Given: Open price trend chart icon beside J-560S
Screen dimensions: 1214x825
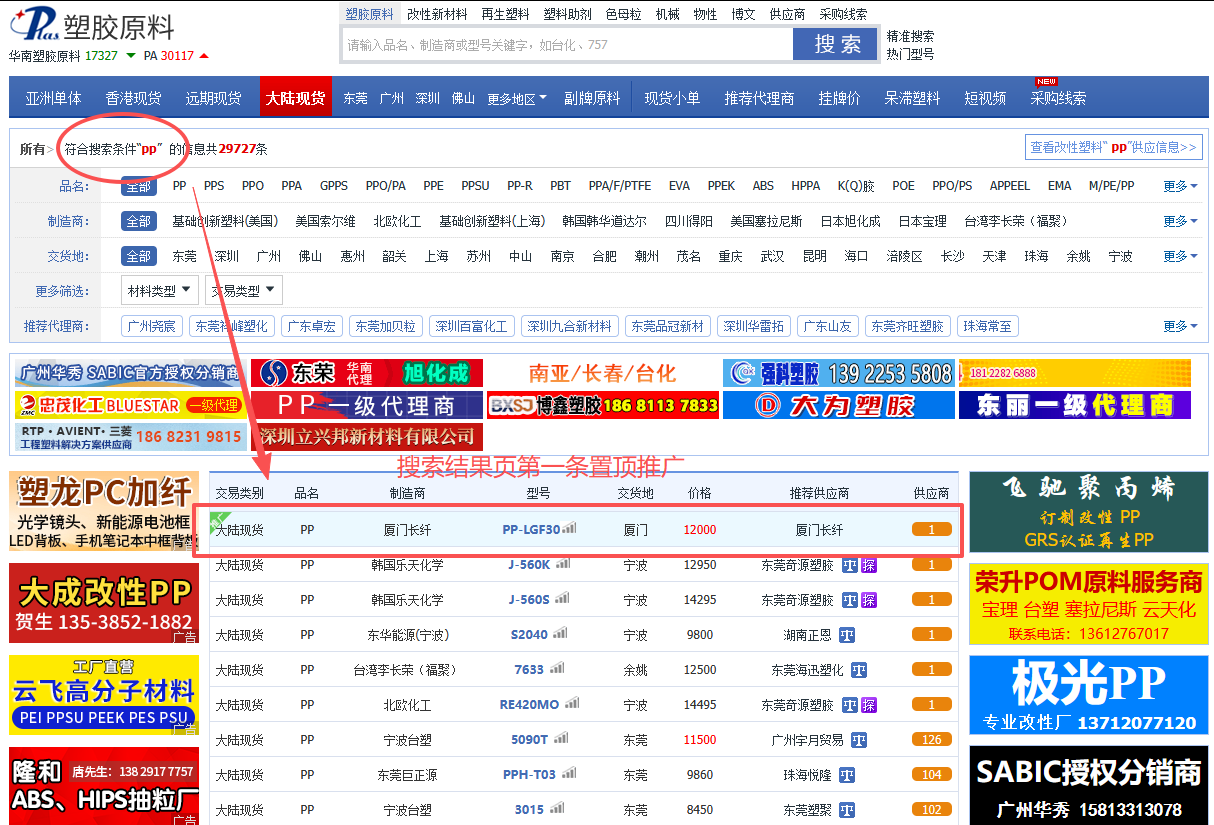Looking at the screenshot, I should click(562, 598).
